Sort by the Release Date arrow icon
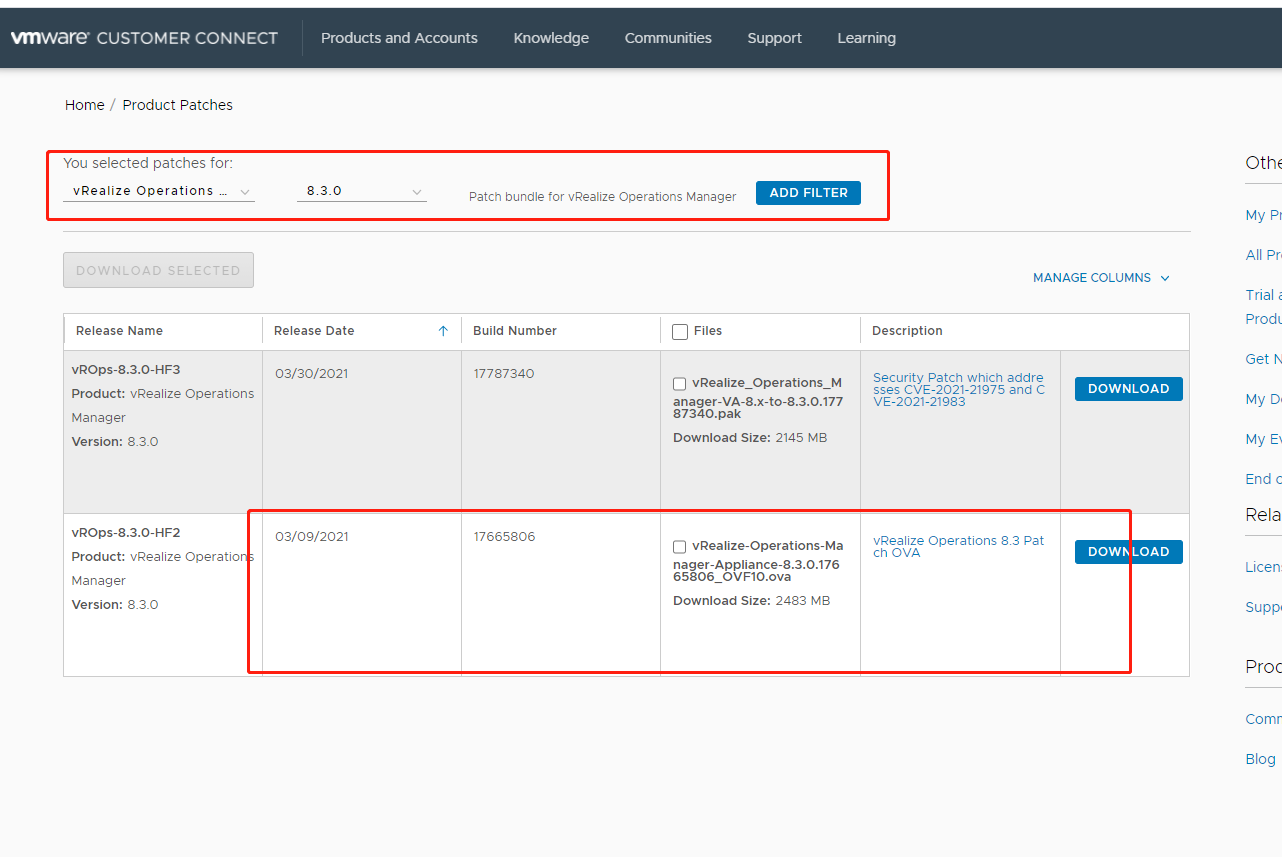1282x857 pixels. 443,331
